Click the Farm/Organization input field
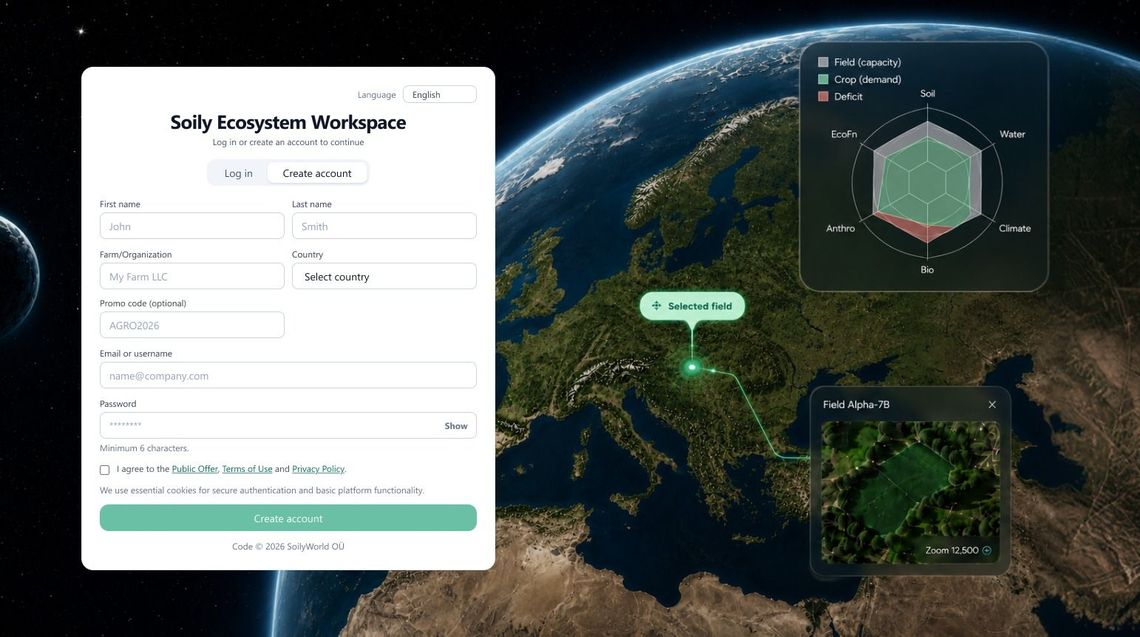Screen dimensions: 1140x637 [x=192, y=276]
